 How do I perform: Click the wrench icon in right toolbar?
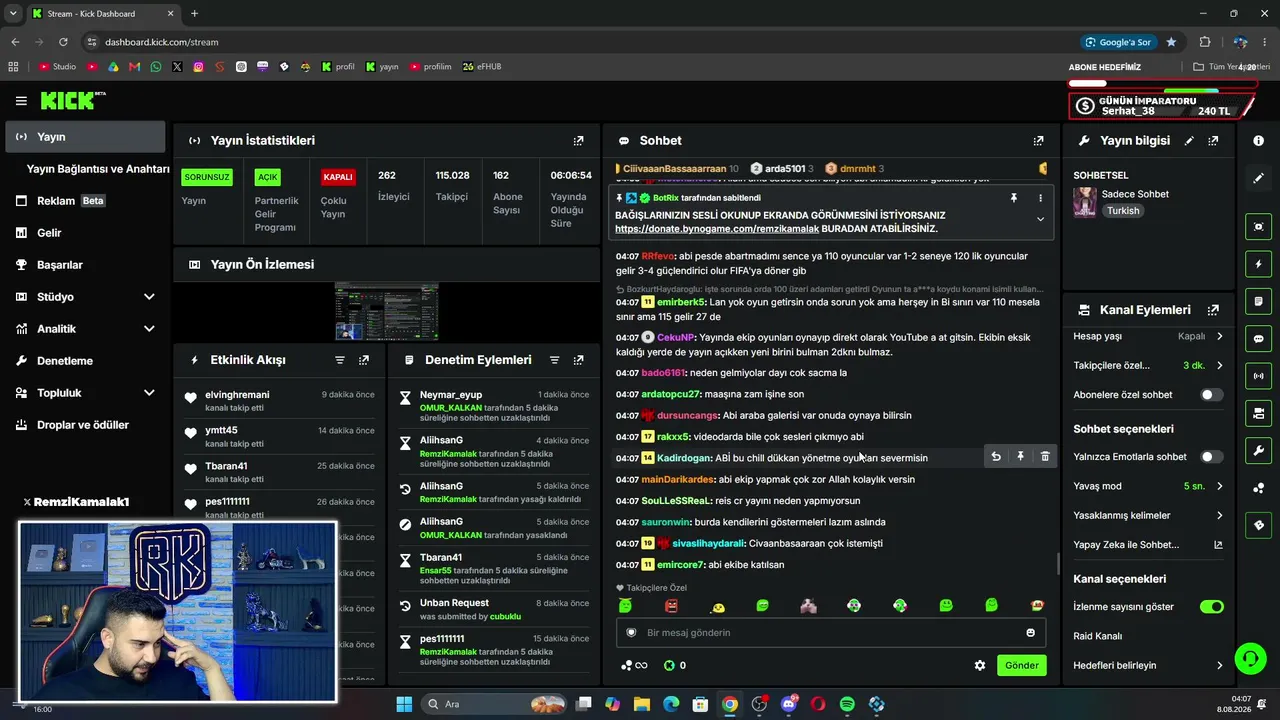(x=1258, y=451)
